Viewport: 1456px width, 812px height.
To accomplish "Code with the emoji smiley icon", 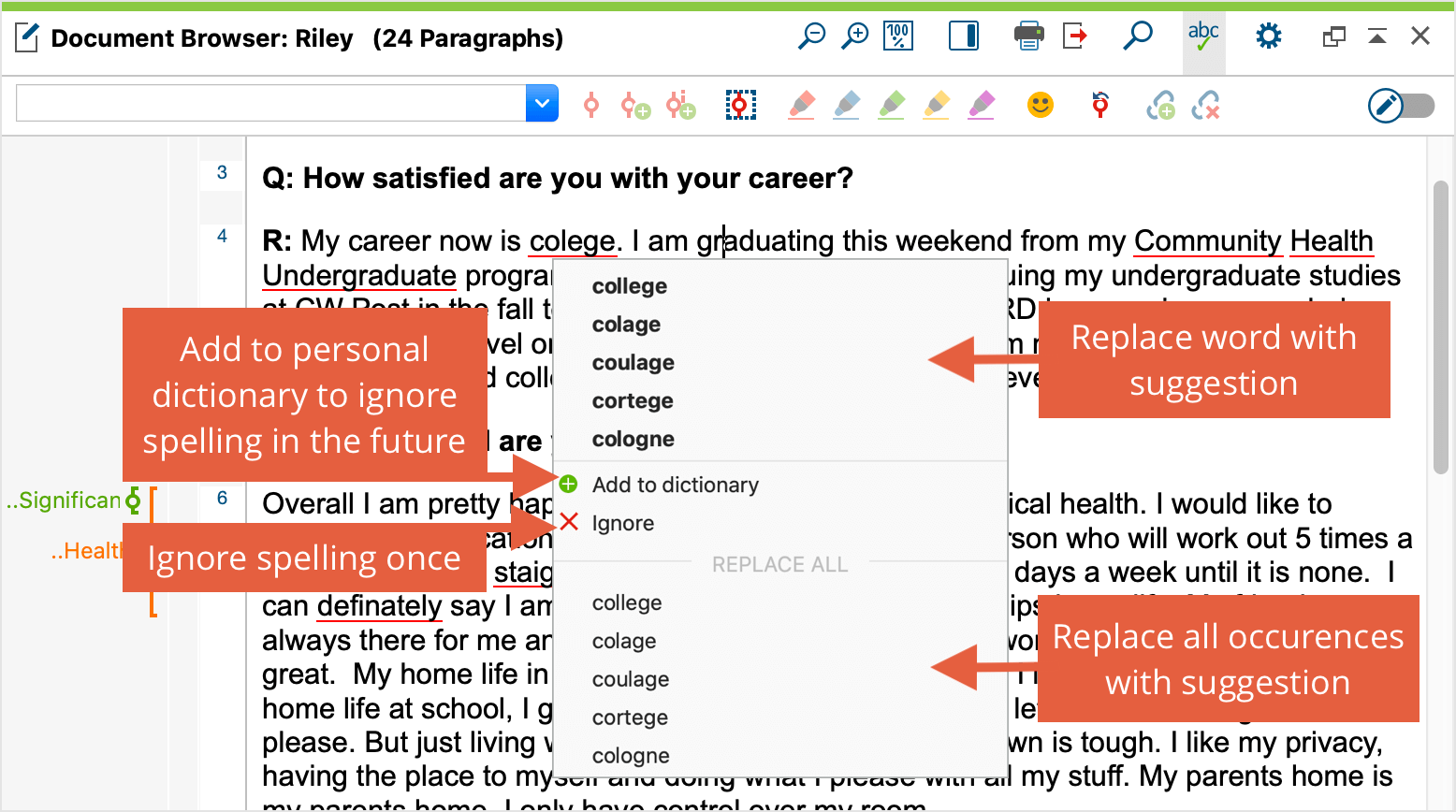I will pos(1041,105).
